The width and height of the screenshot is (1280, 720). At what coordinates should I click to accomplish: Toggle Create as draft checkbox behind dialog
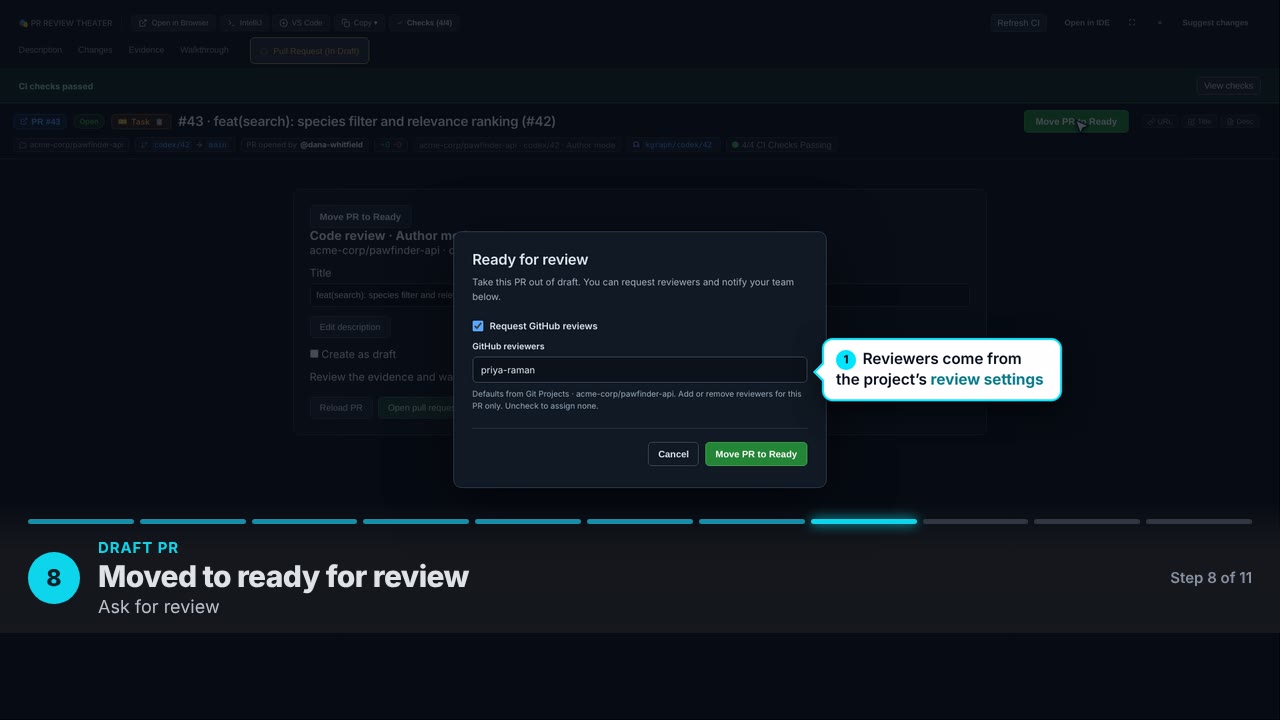point(314,354)
